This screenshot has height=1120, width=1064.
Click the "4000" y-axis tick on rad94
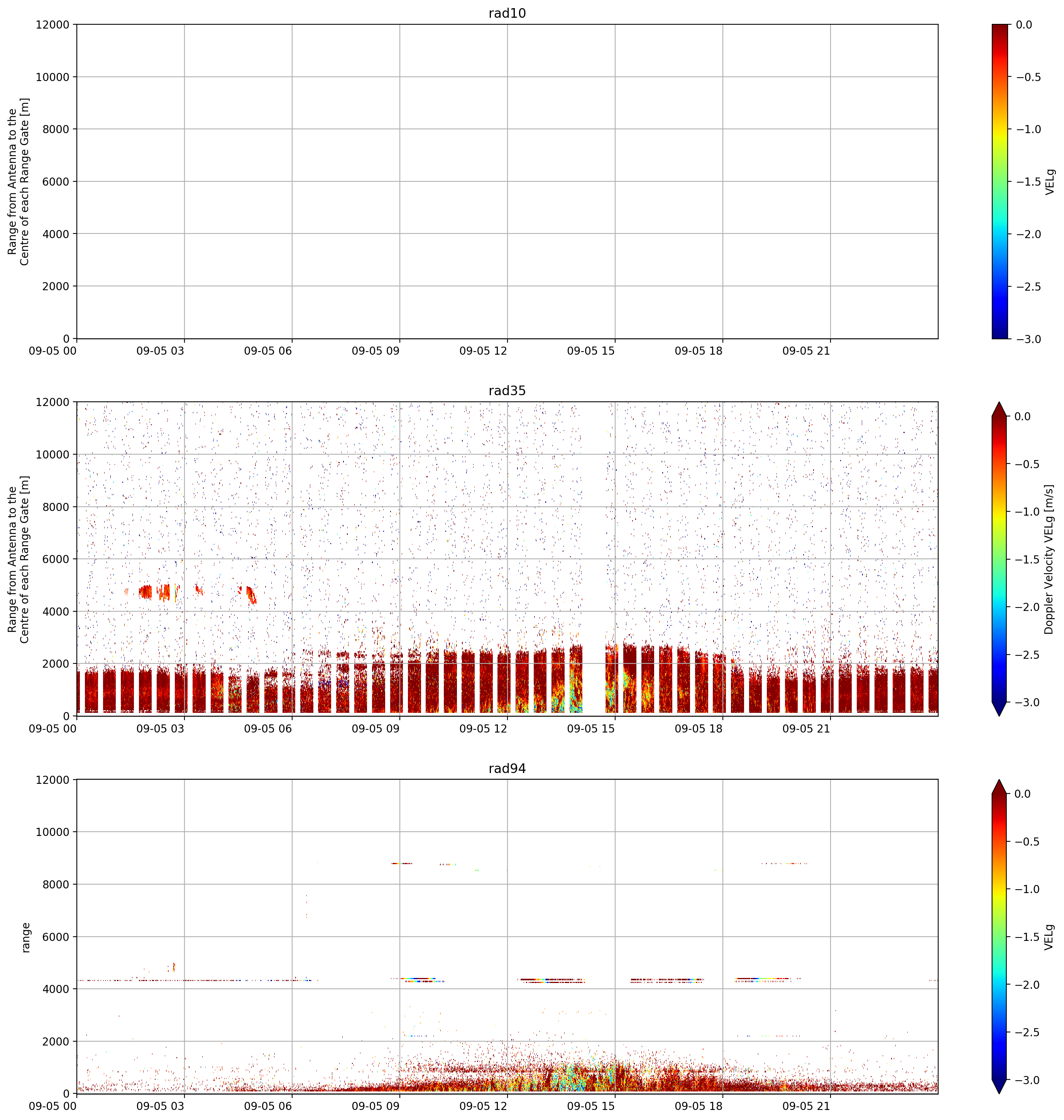[x=56, y=989]
